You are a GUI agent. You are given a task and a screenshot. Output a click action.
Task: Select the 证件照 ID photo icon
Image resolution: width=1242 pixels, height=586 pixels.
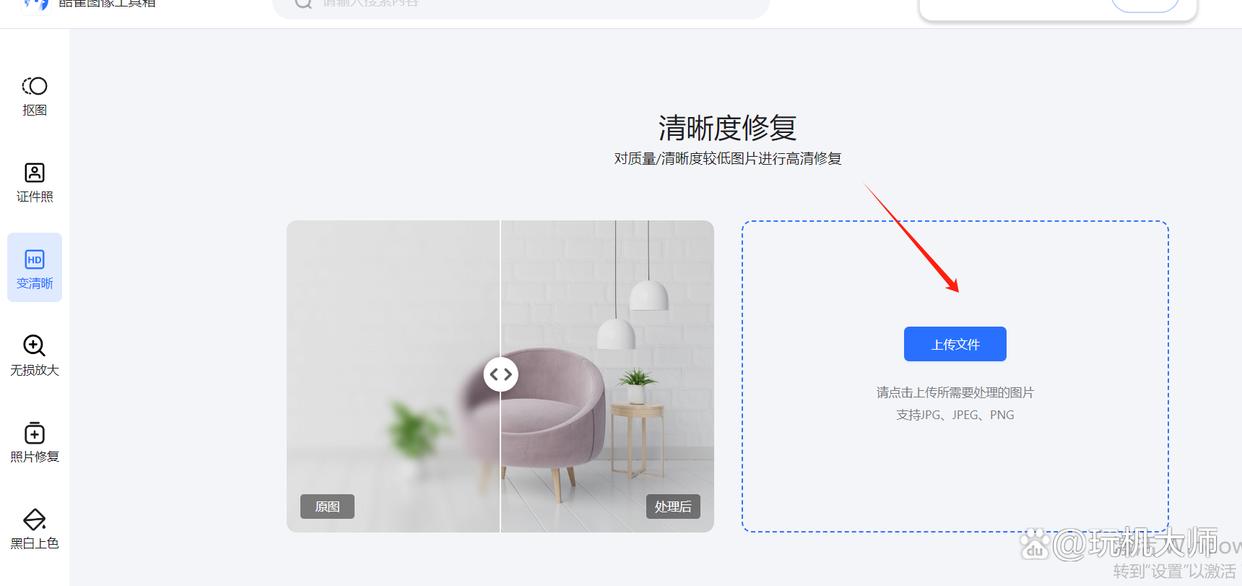(x=34, y=173)
